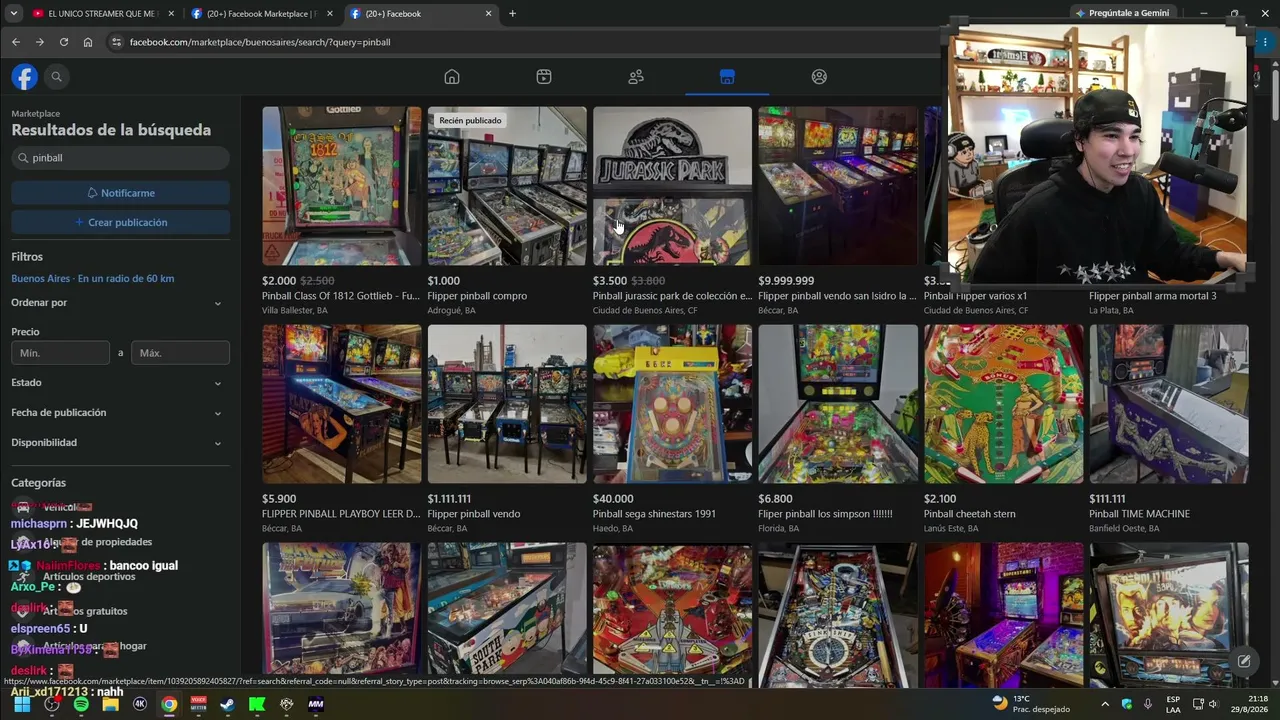Open the tab search dropdown arrow
1280x720 pixels.
13,14
